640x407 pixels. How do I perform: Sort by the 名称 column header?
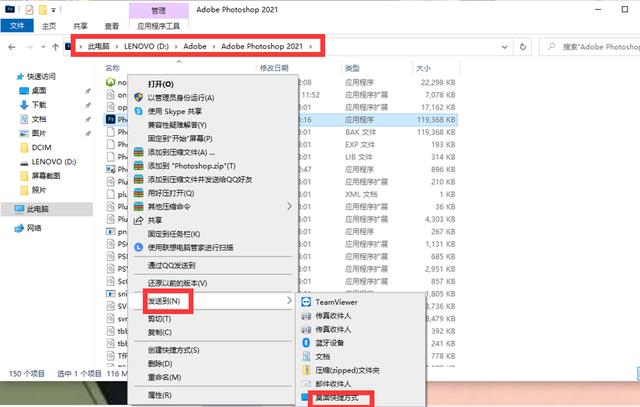tap(112, 68)
